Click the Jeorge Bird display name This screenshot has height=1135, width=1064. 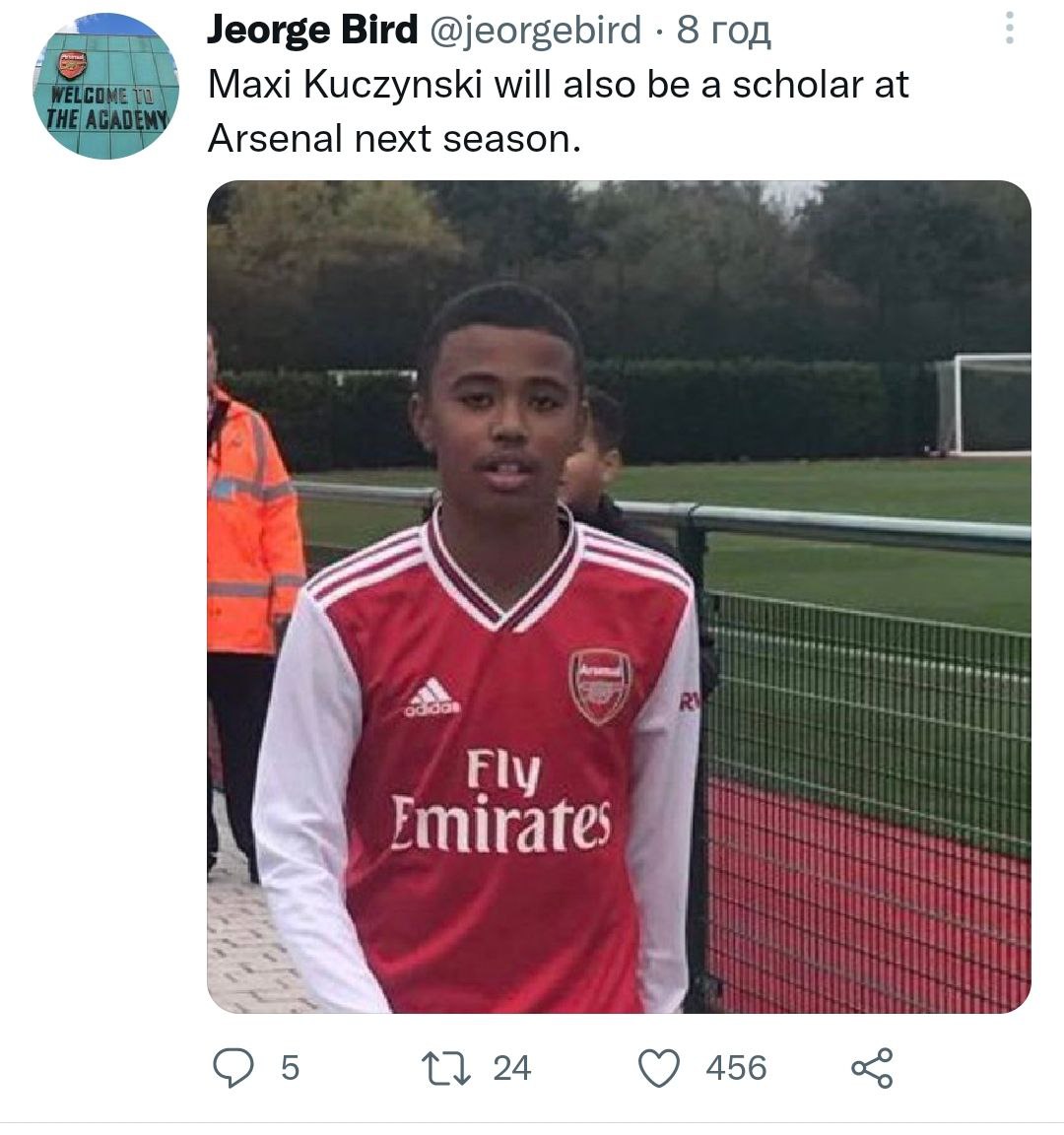click(312, 32)
